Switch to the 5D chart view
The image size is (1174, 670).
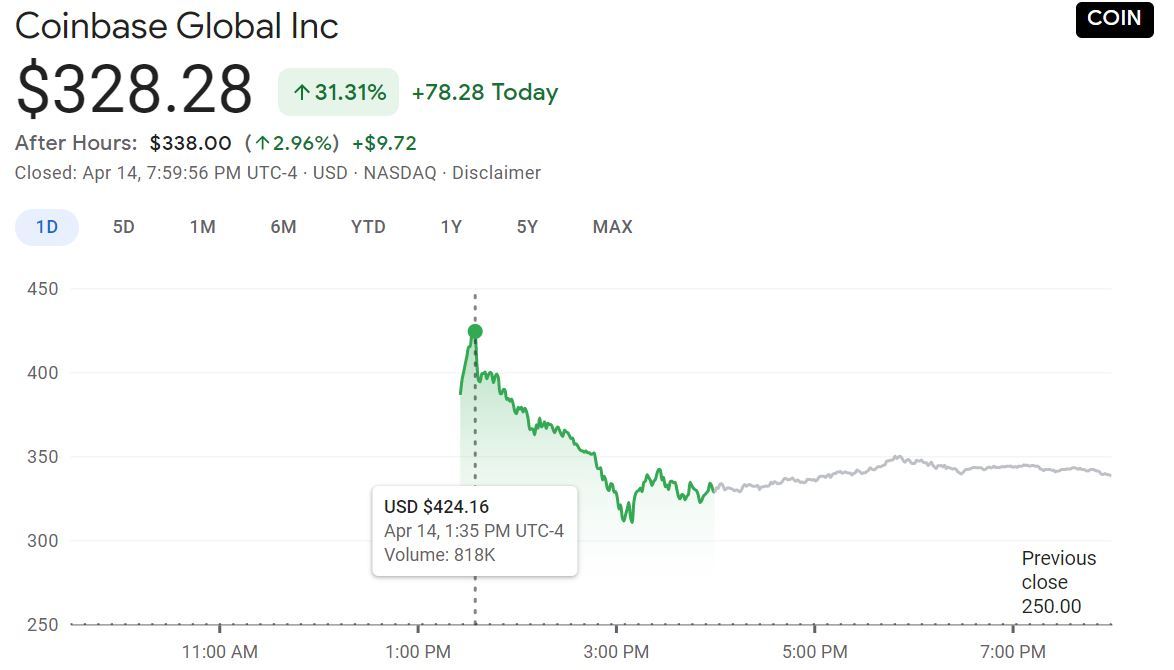coord(123,227)
